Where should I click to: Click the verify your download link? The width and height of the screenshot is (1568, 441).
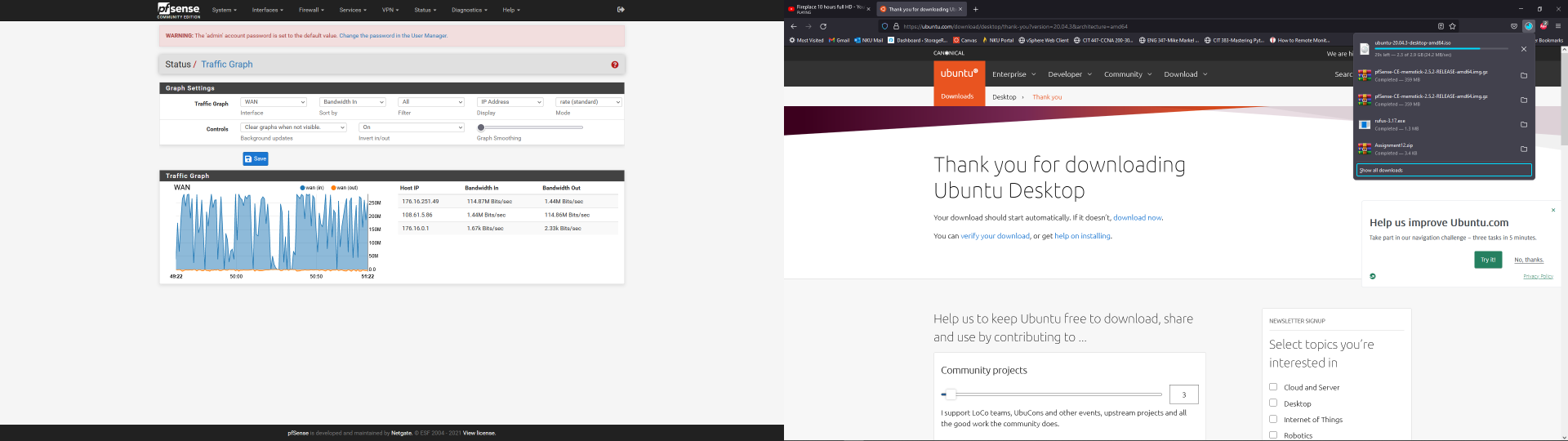point(995,236)
